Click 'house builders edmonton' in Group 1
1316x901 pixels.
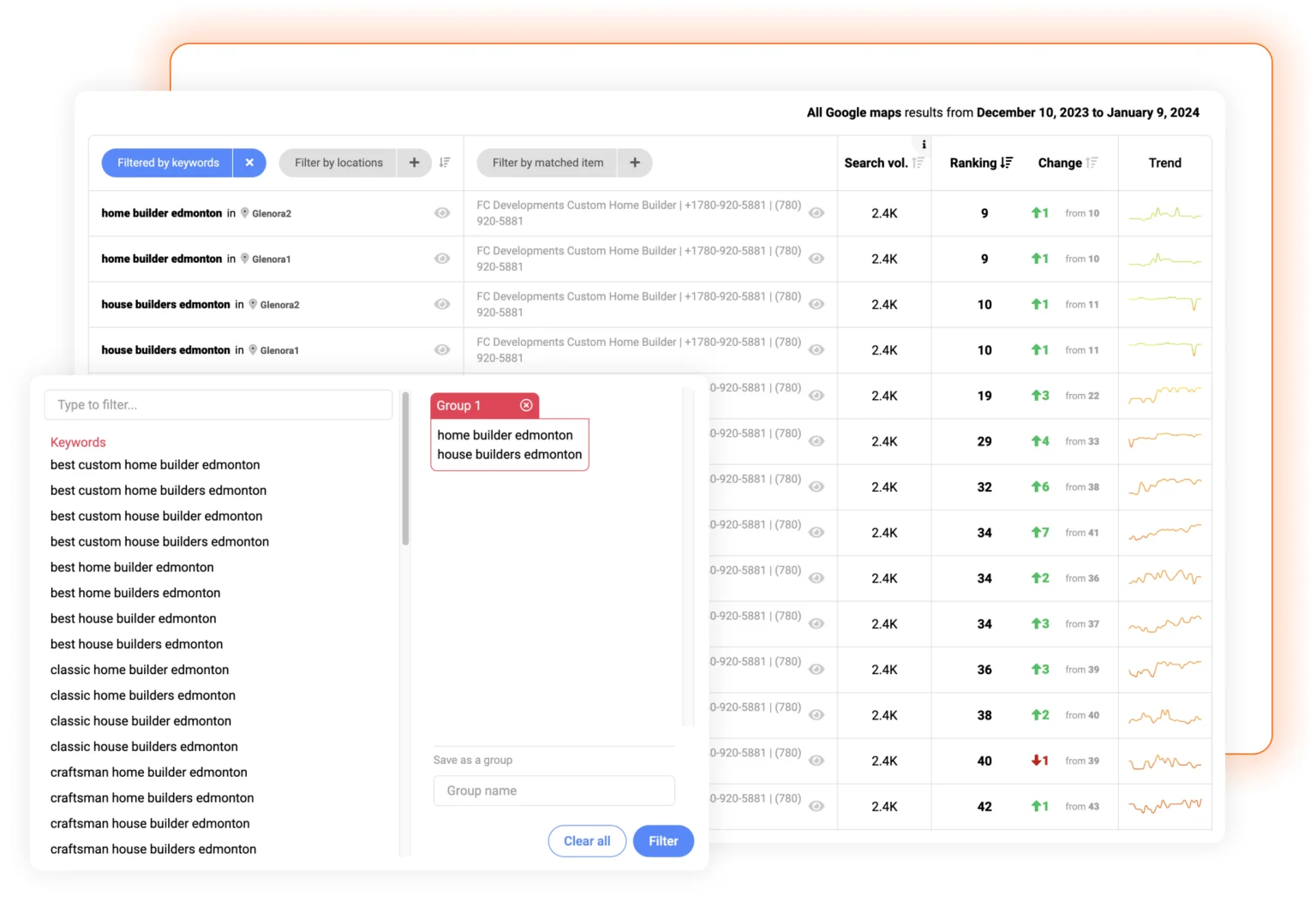[509, 455]
